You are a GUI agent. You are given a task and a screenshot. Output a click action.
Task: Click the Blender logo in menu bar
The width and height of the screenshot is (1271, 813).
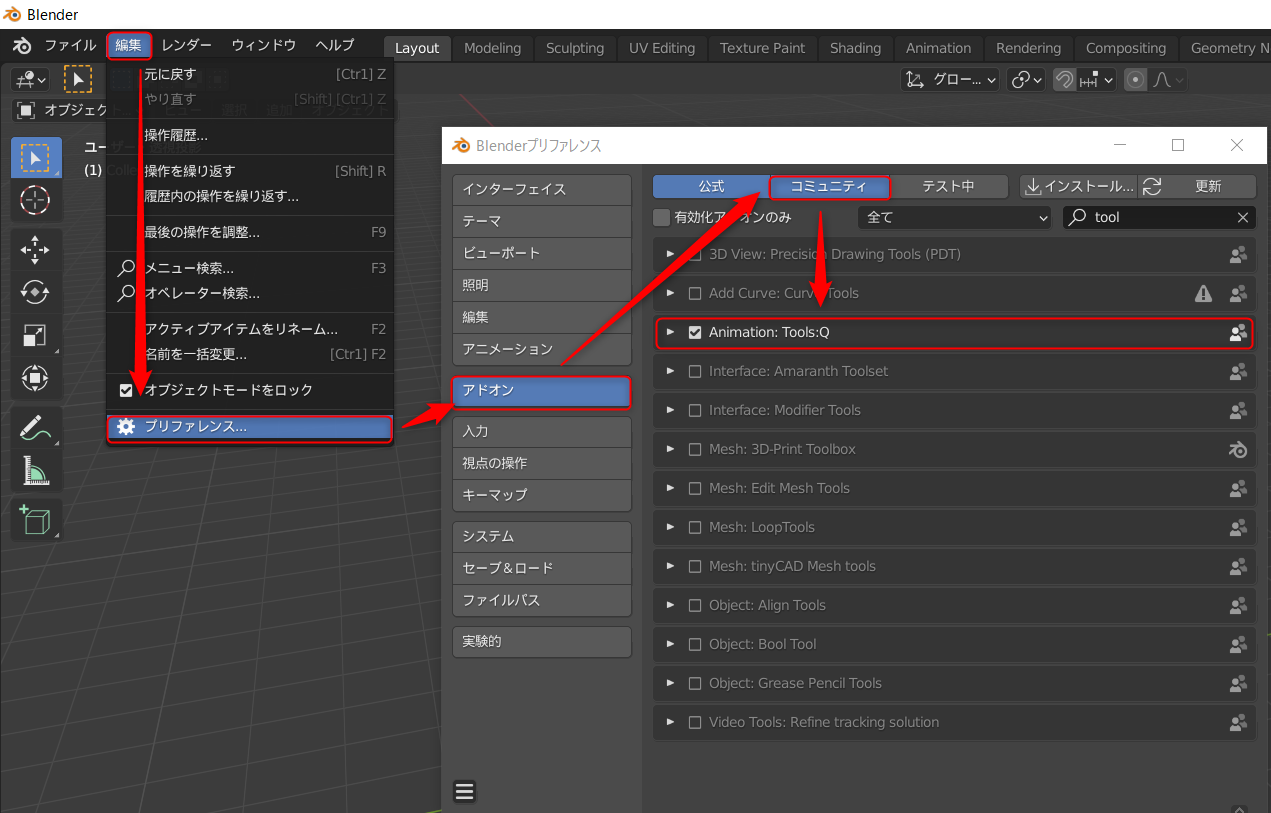(x=22, y=45)
